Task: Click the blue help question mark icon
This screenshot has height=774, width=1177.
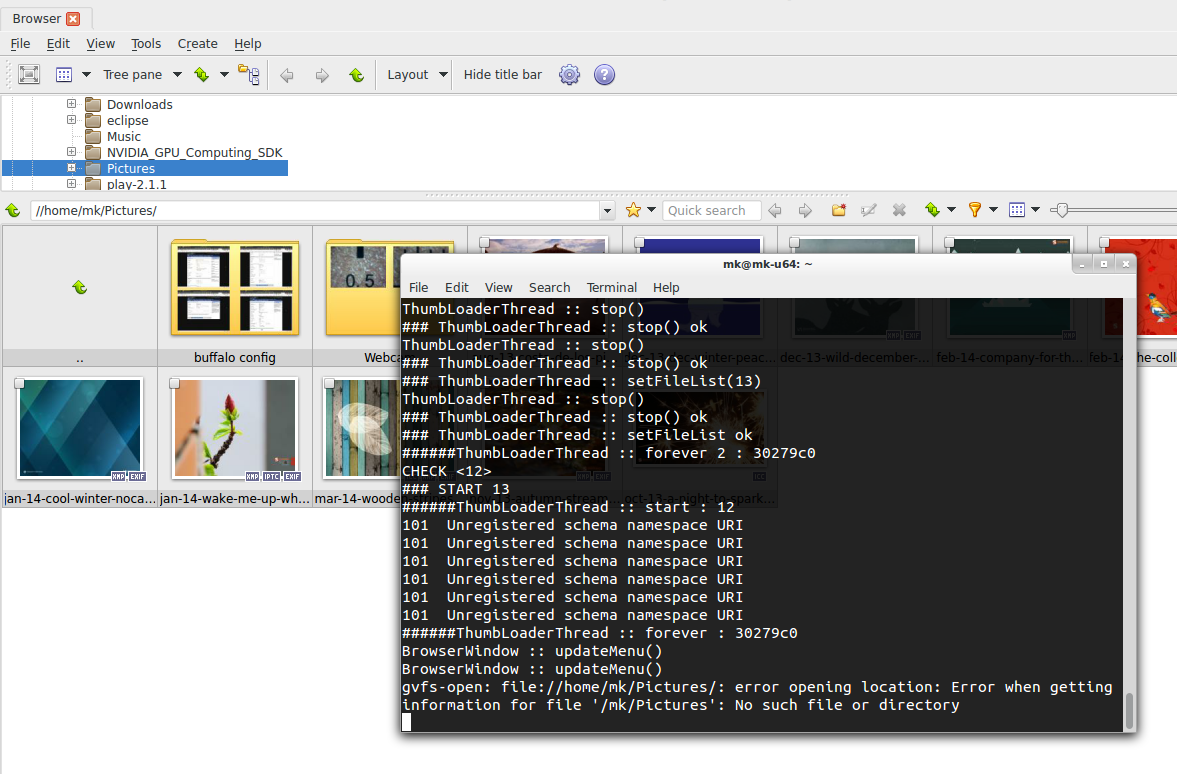Action: [x=604, y=75]
